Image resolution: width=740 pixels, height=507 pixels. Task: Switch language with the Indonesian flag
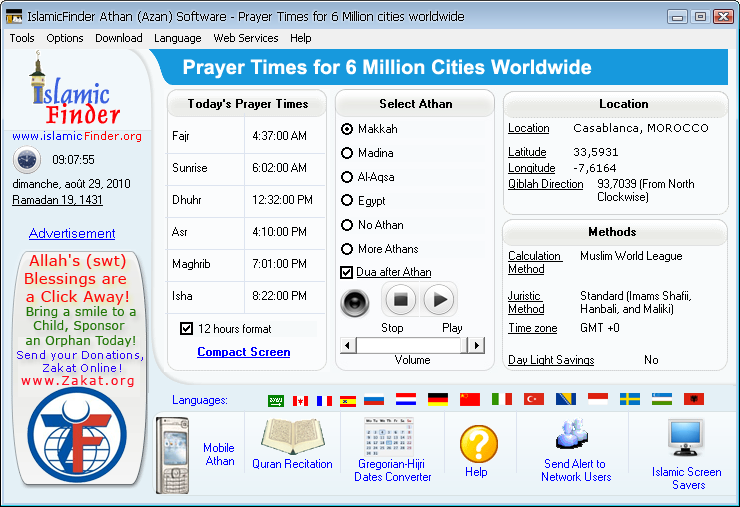coord(598,399)
